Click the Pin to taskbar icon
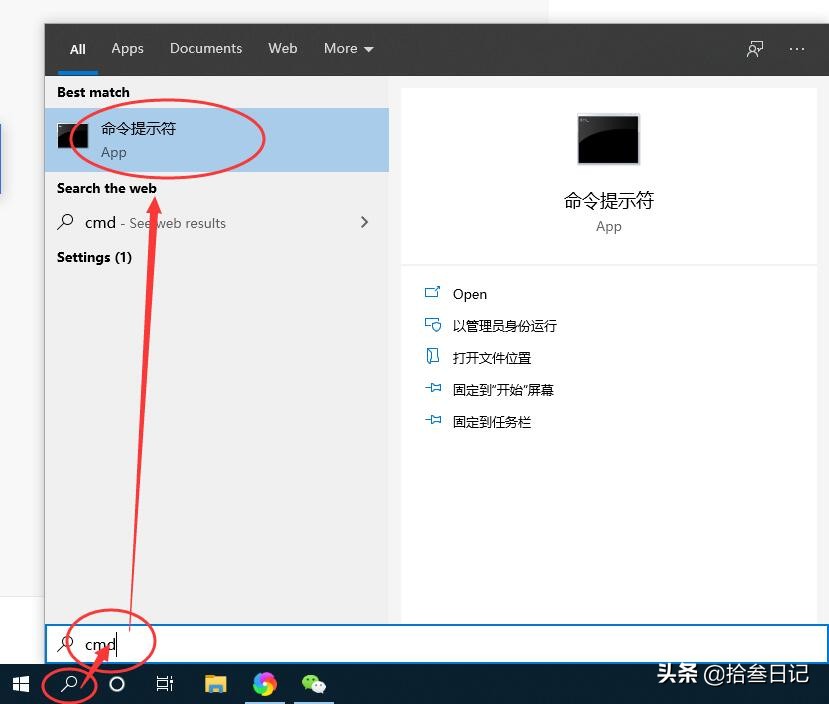The image size is (829, 704). [x=434, y=421]
